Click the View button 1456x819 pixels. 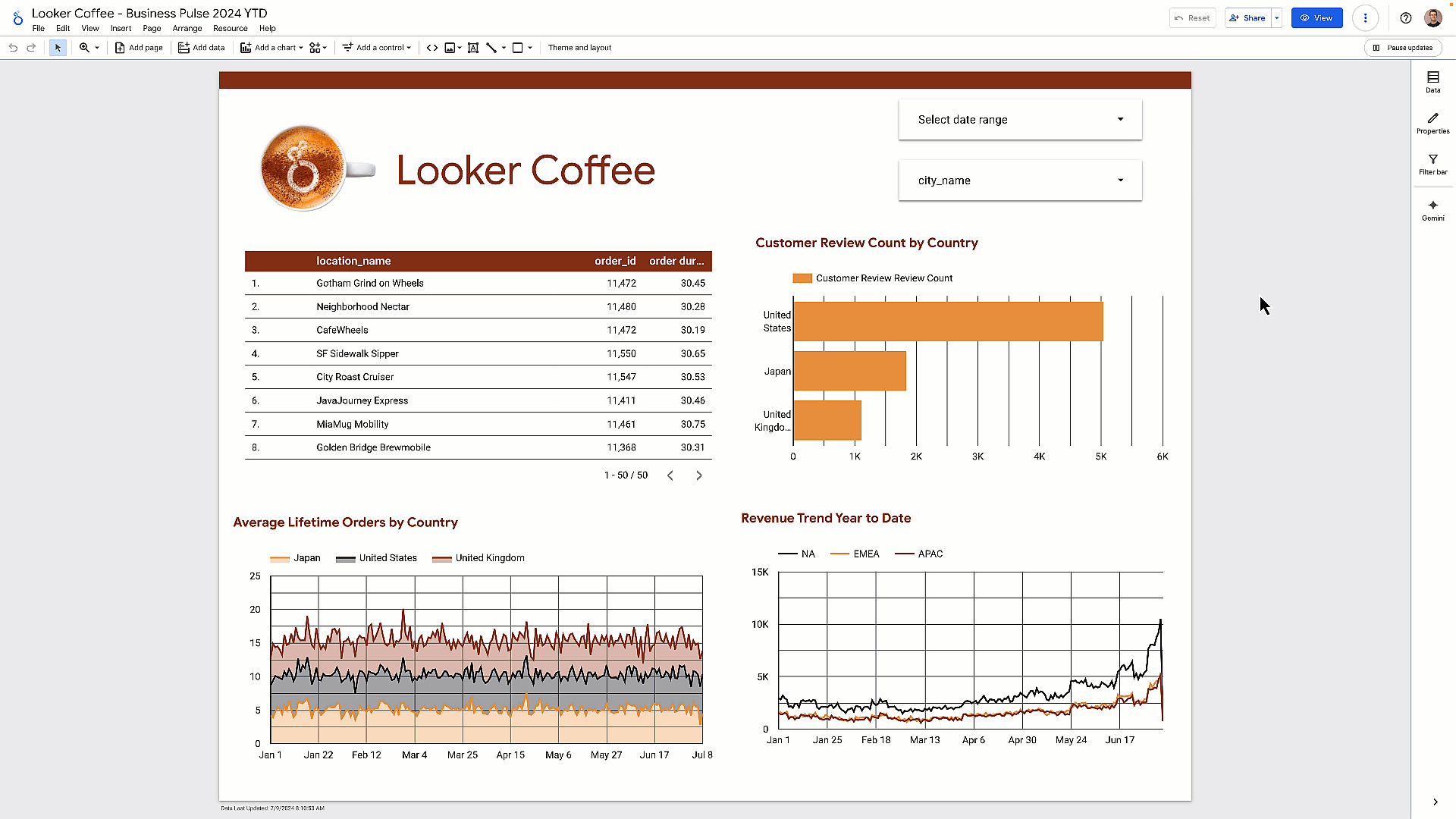point(1316,17)
